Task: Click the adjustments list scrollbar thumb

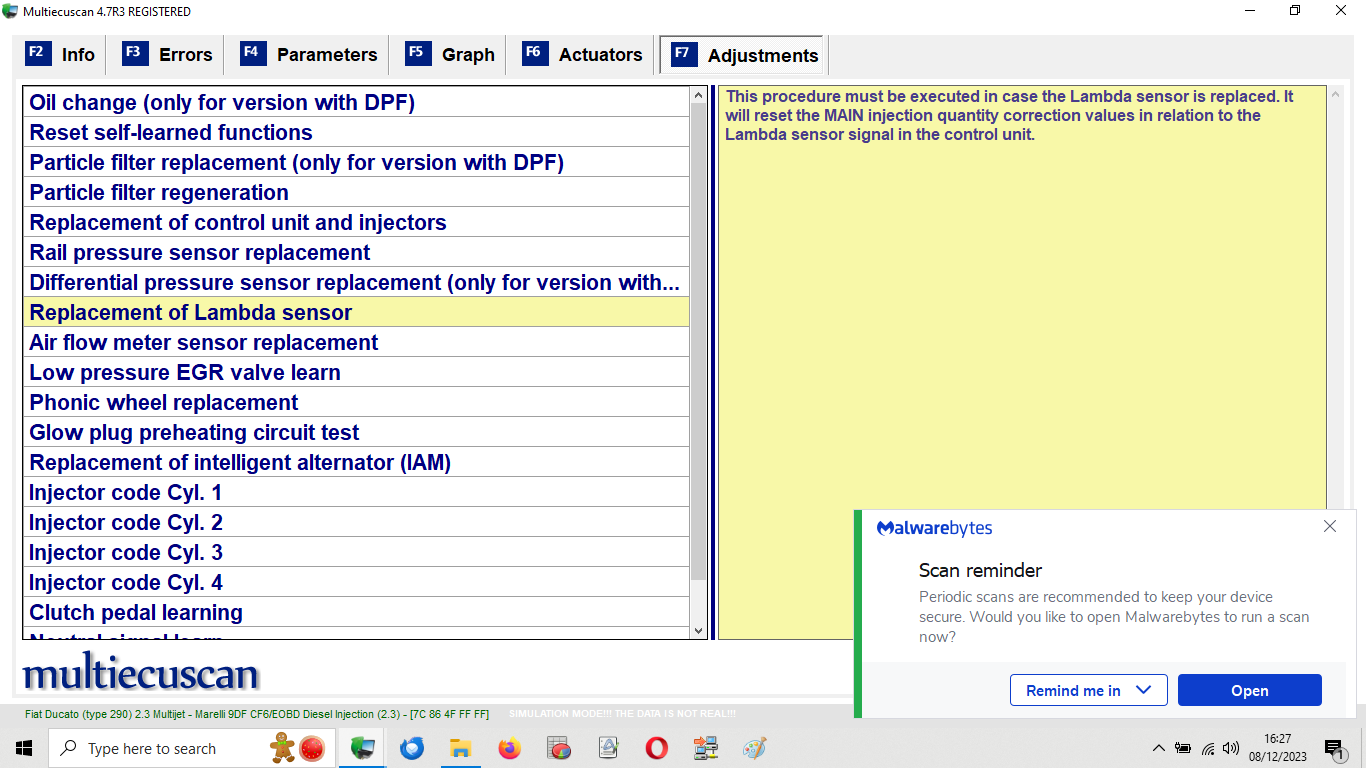Action: pyautogui.click(x=698, y=342)
